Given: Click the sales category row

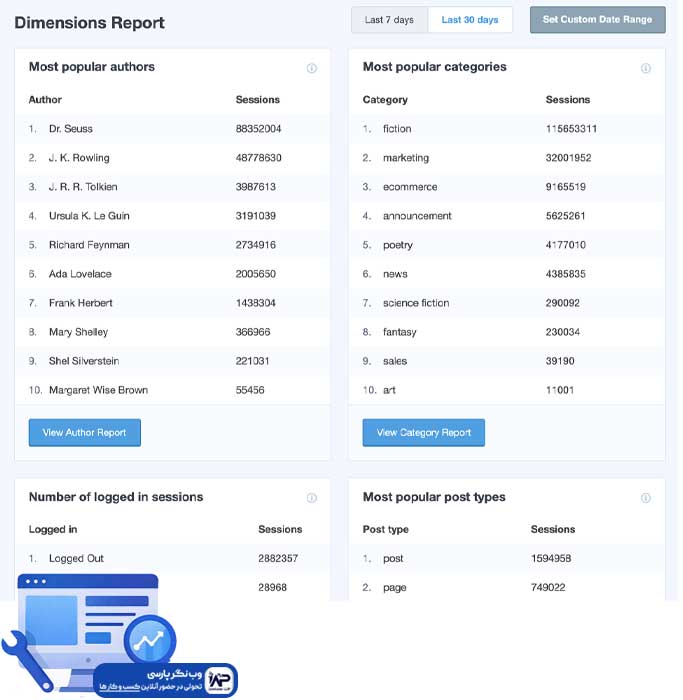Looking at the screenshot, I should coord(507,361).
